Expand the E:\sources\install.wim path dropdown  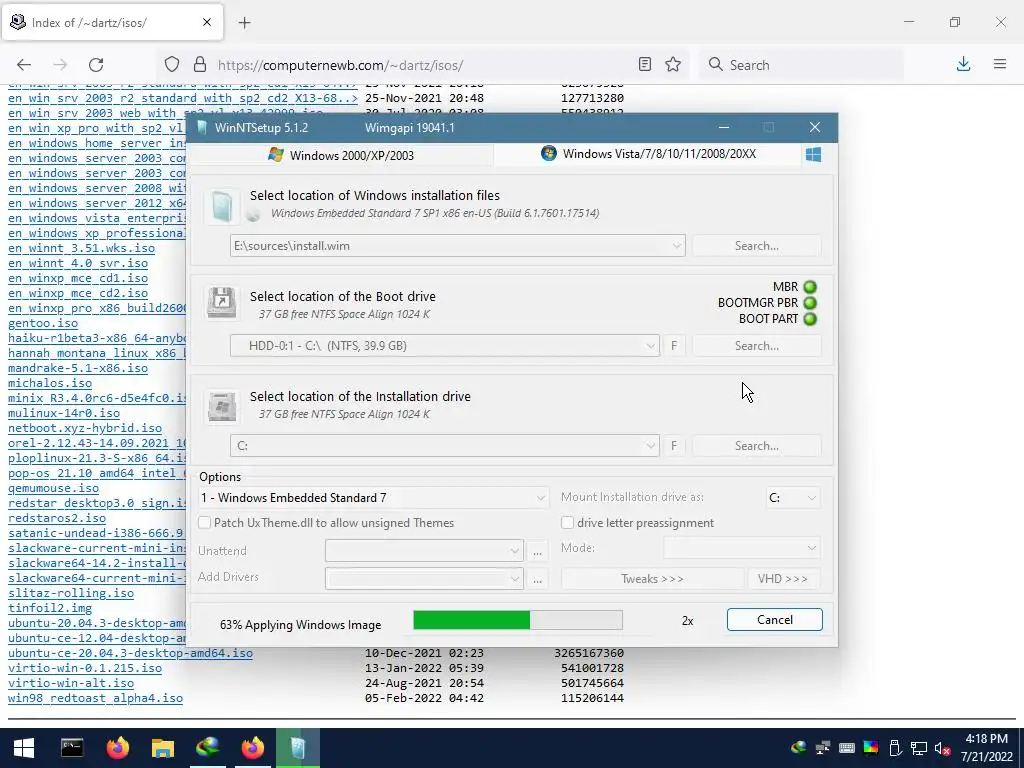(x=677, y=246)
